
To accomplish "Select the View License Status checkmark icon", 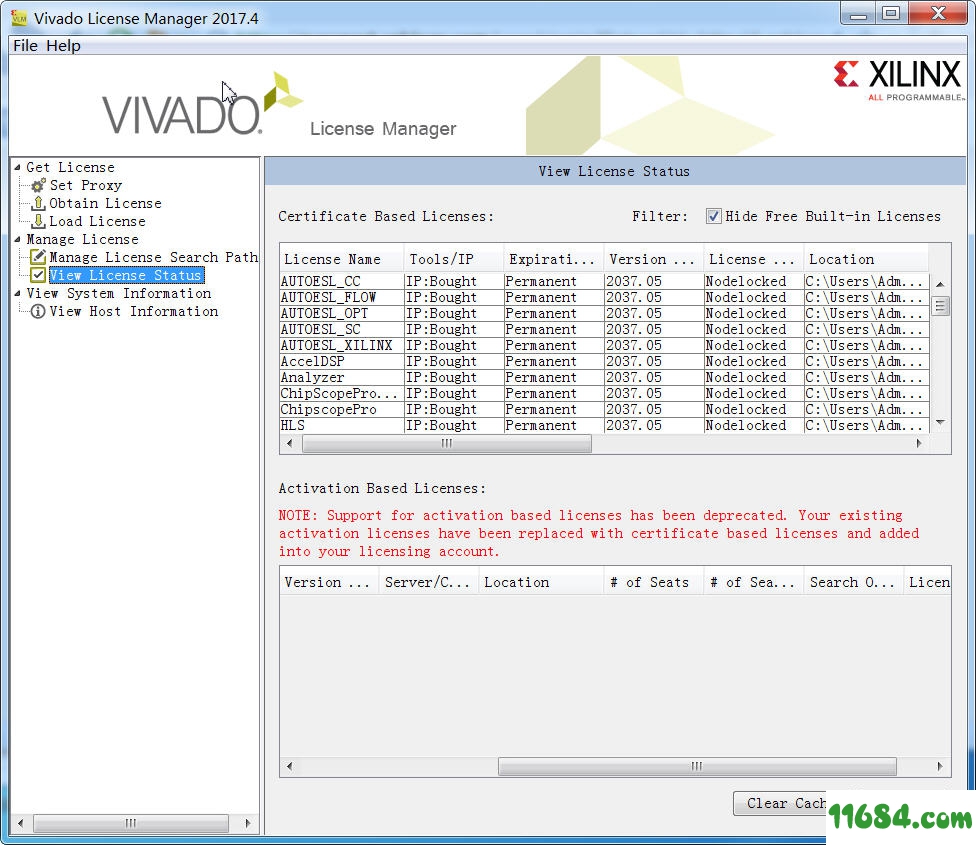I will coord(36,275).
